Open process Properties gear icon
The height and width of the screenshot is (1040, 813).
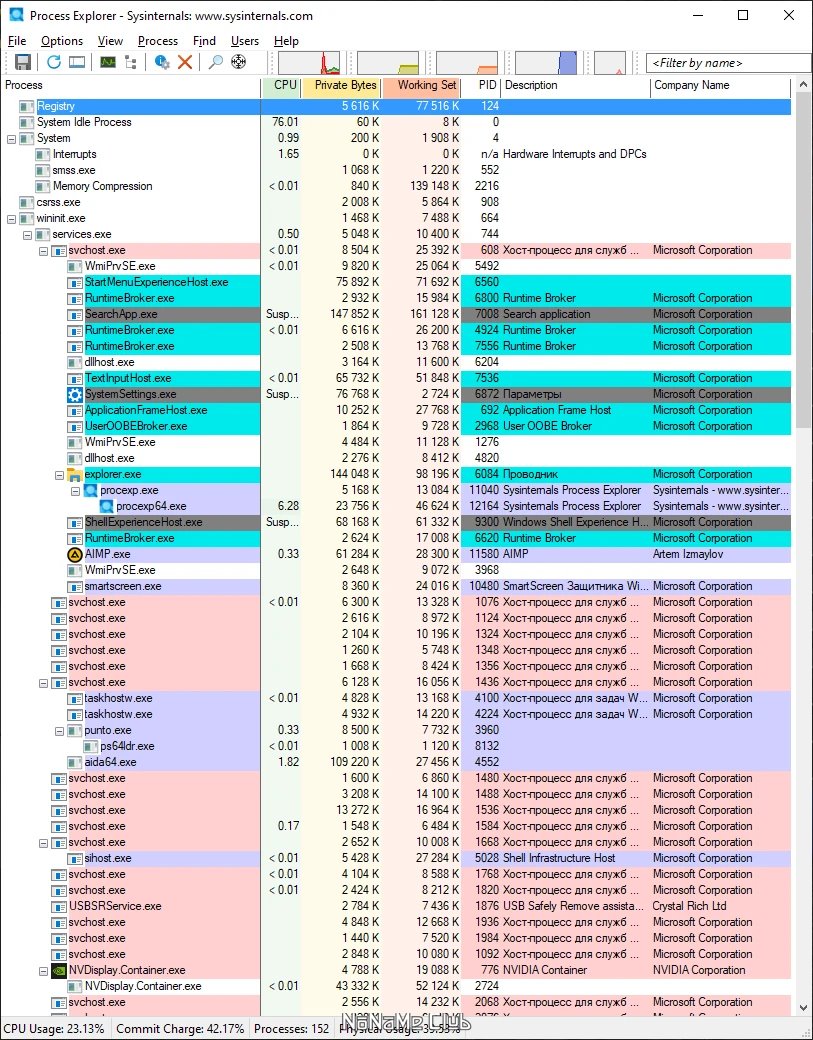(x=162, y=62)
